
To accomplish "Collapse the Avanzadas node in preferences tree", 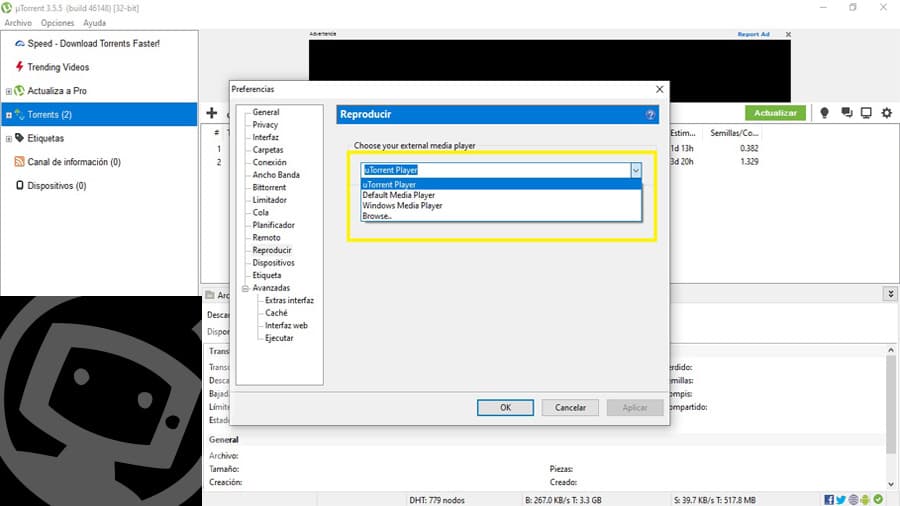I will [245, 288].
